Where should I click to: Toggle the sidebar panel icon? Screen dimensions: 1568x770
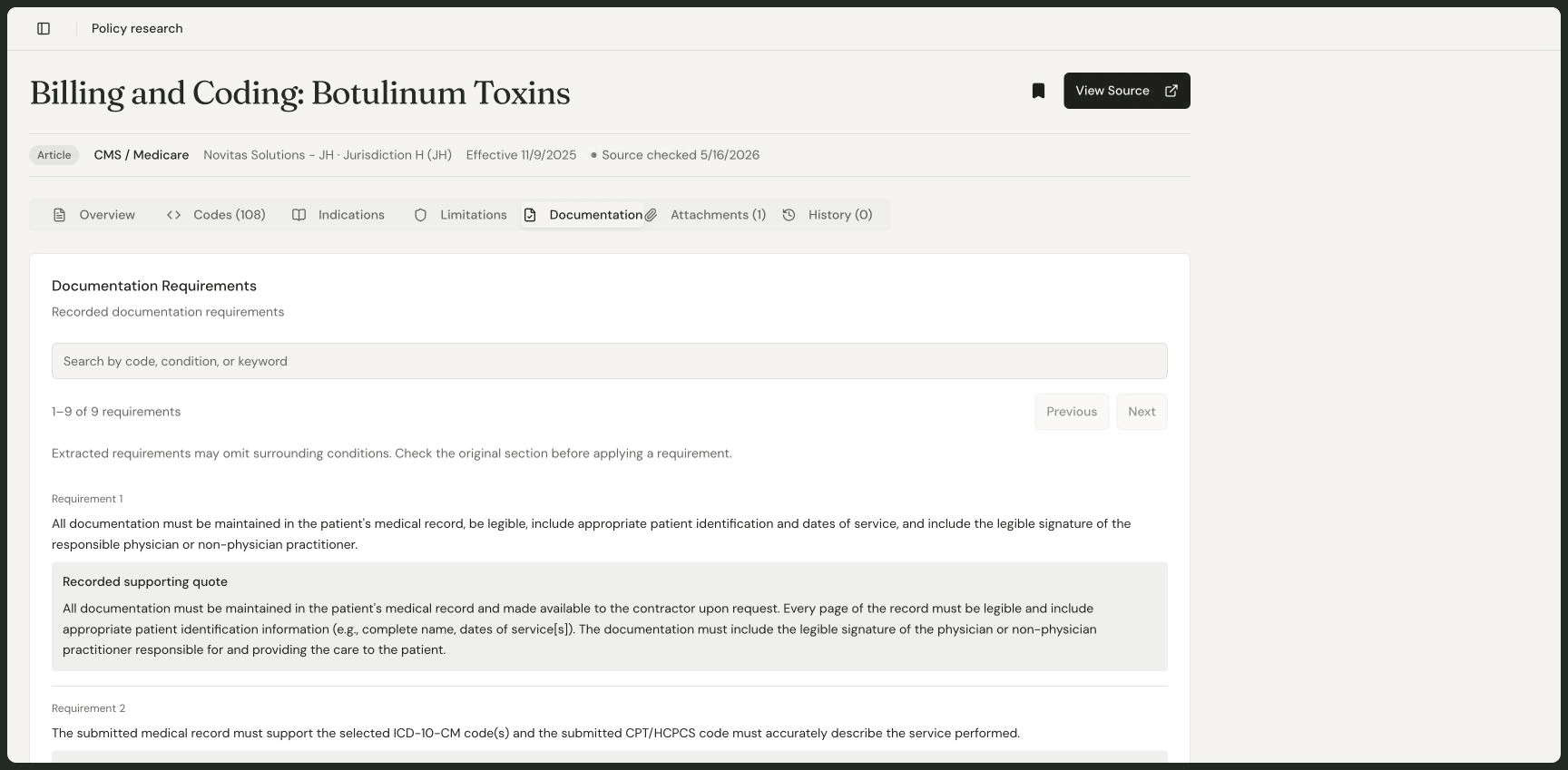coord(44,28)
